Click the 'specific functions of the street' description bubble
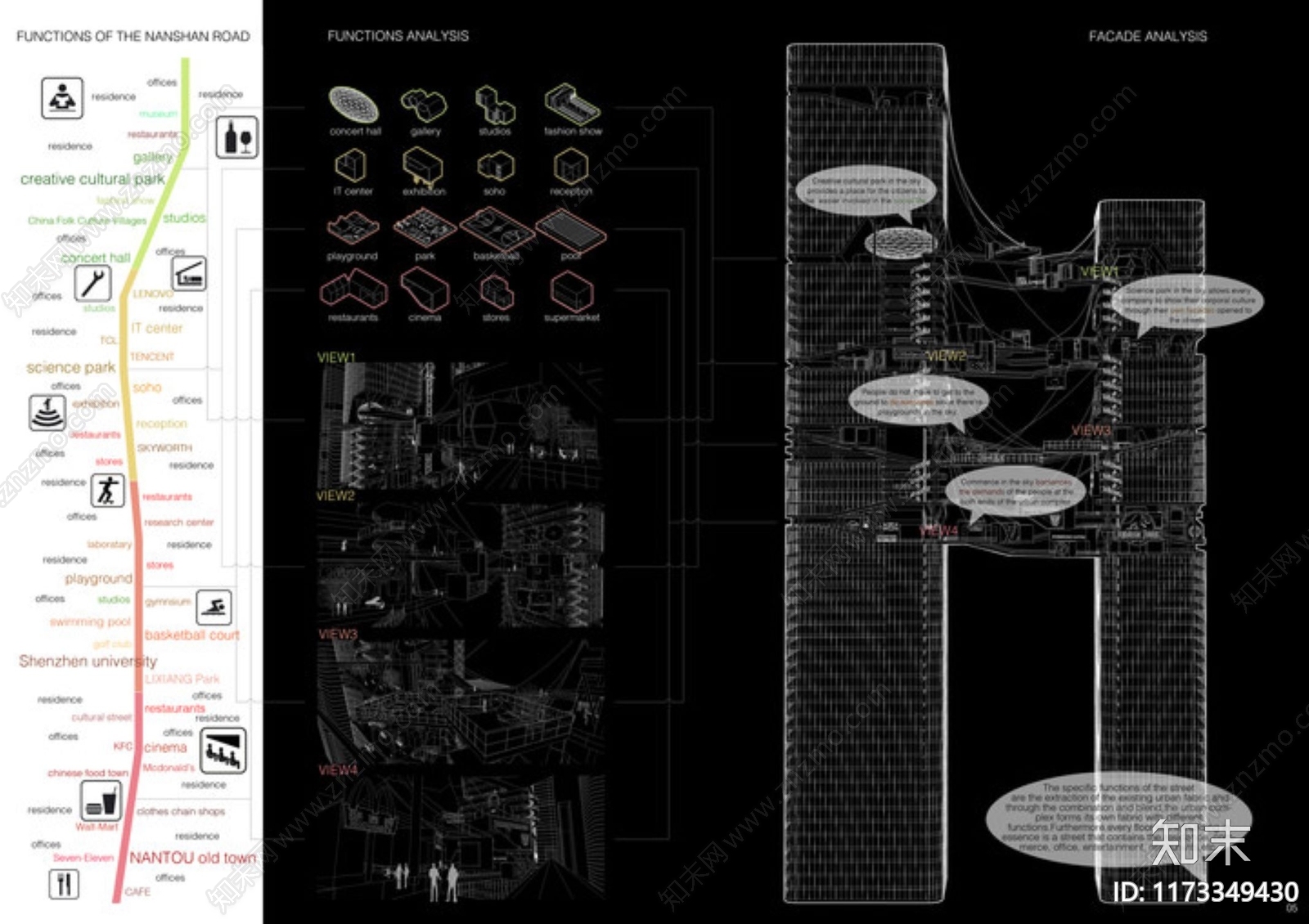 [1118, 819]
